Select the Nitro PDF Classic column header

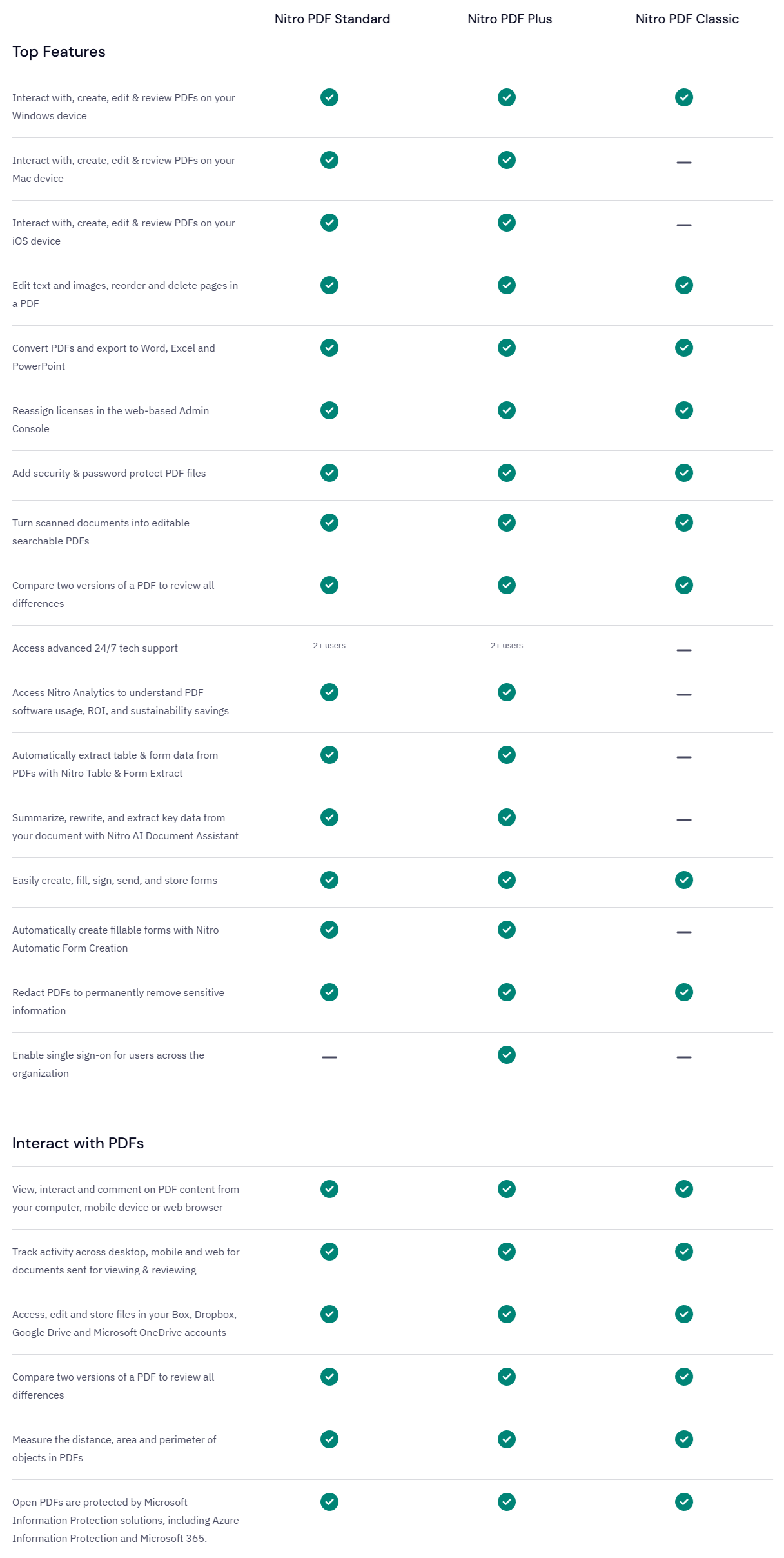687,19
